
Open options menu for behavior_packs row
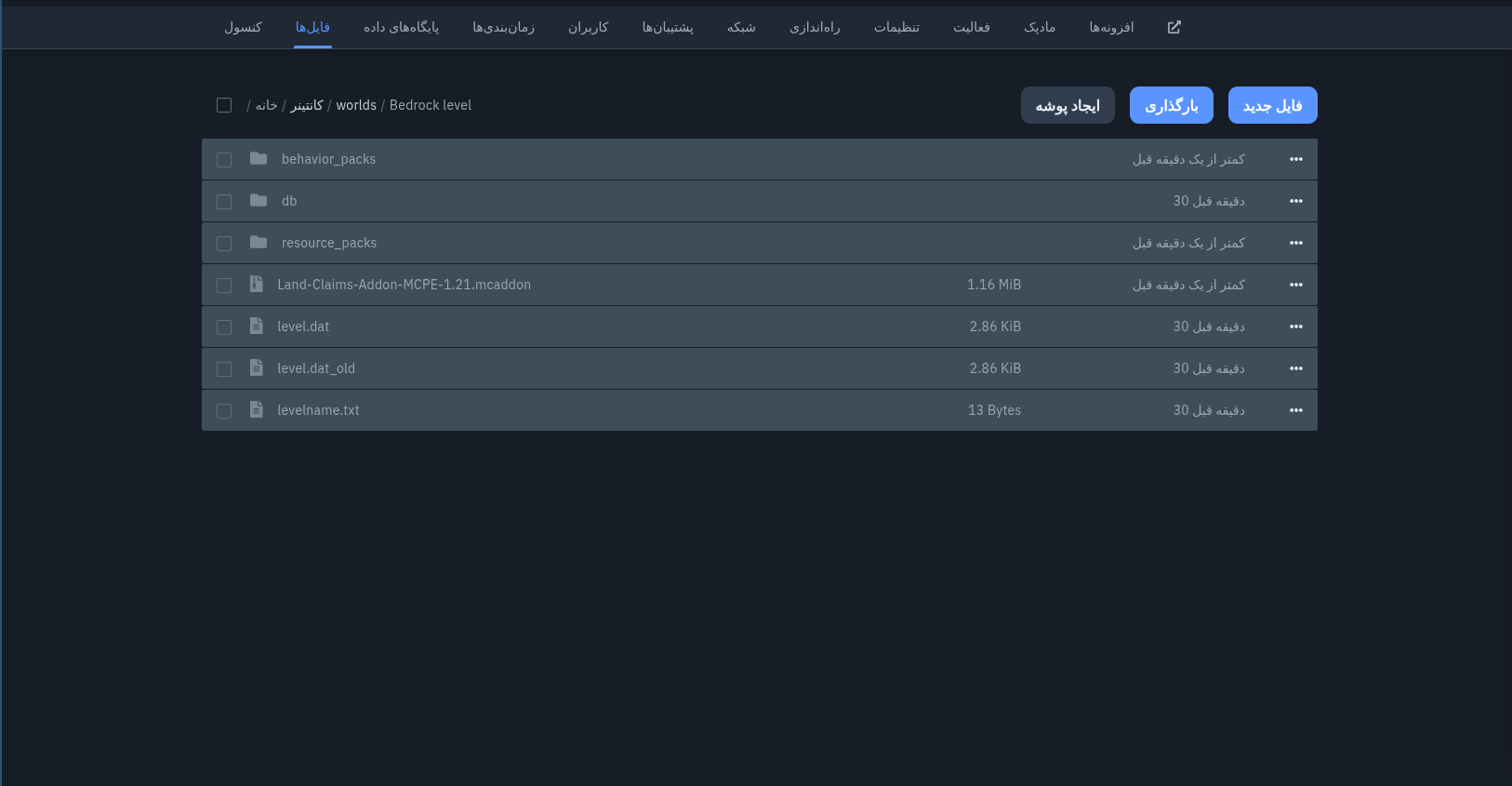tap(1296, 159)
